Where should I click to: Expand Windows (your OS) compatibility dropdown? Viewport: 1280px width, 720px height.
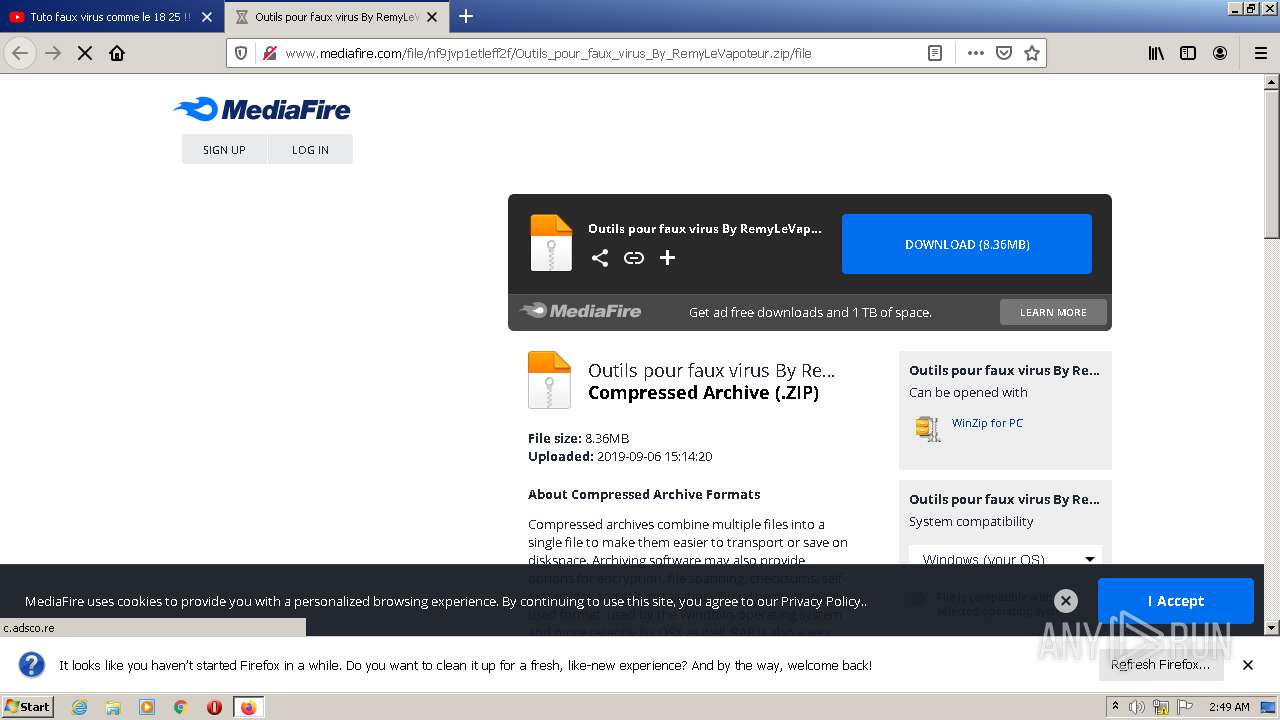pos(1005,558)
